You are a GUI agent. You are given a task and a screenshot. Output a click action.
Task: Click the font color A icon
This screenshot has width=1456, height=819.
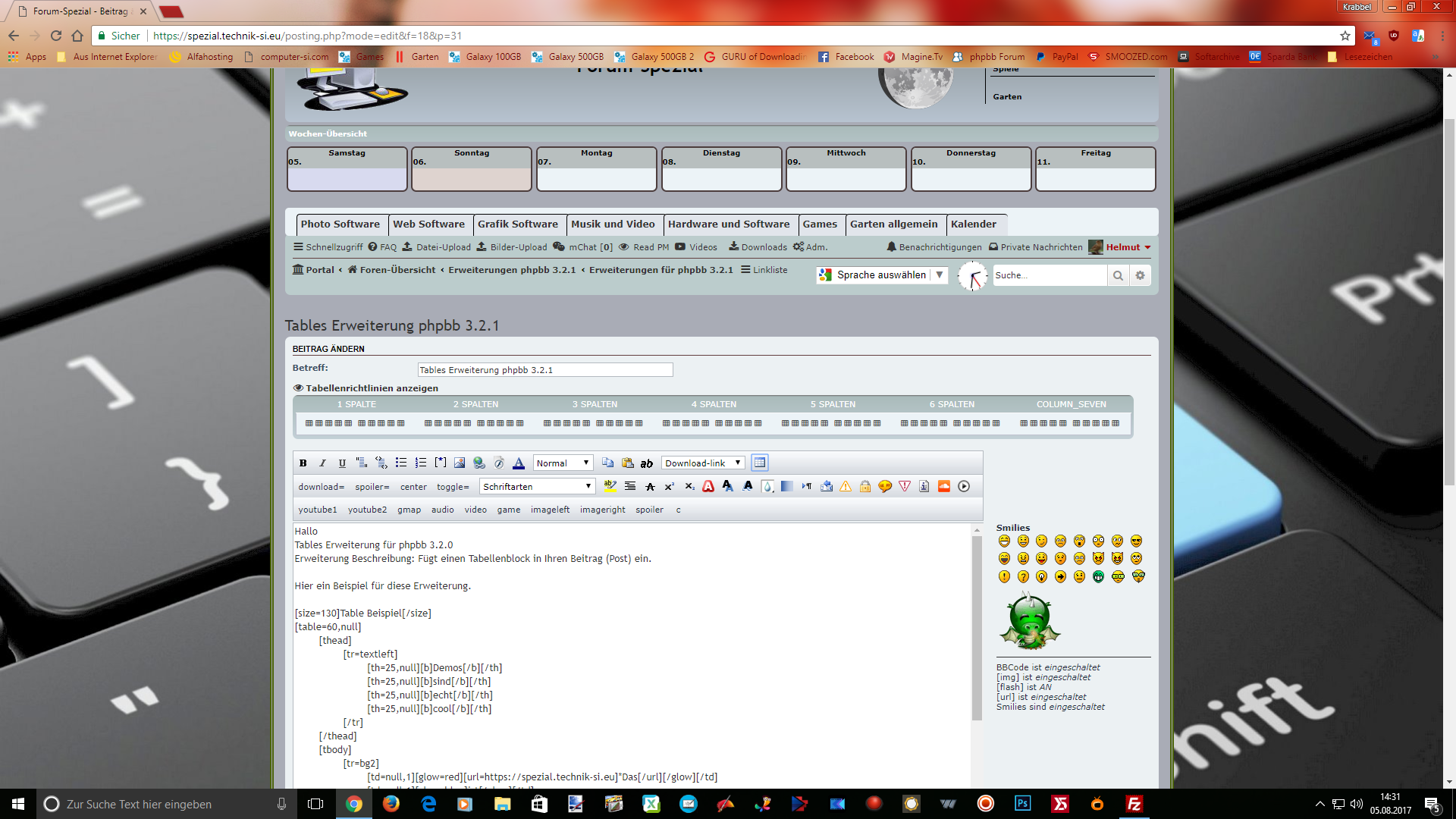tap(519, 463)
